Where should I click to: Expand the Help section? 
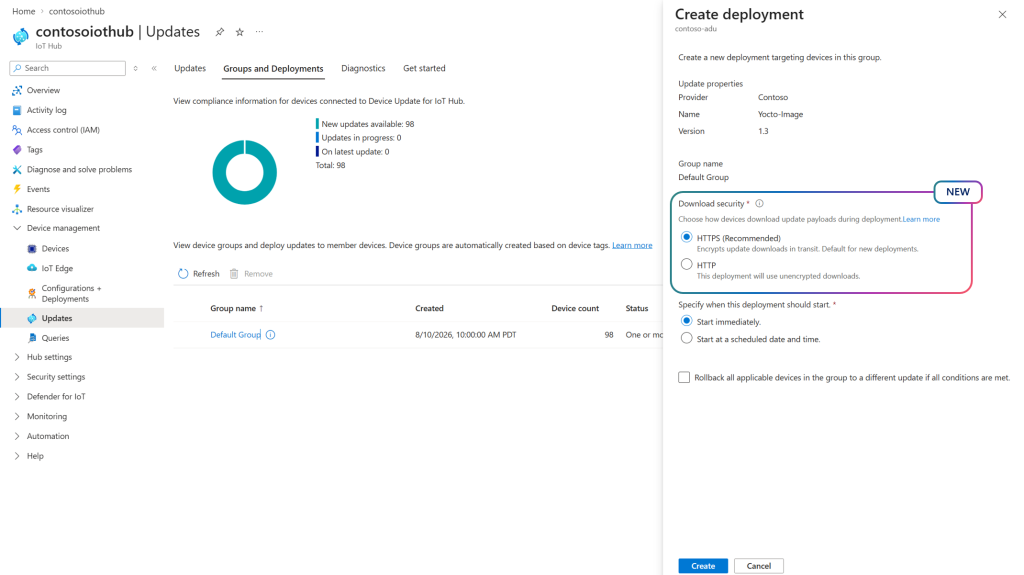pos(17,456)
